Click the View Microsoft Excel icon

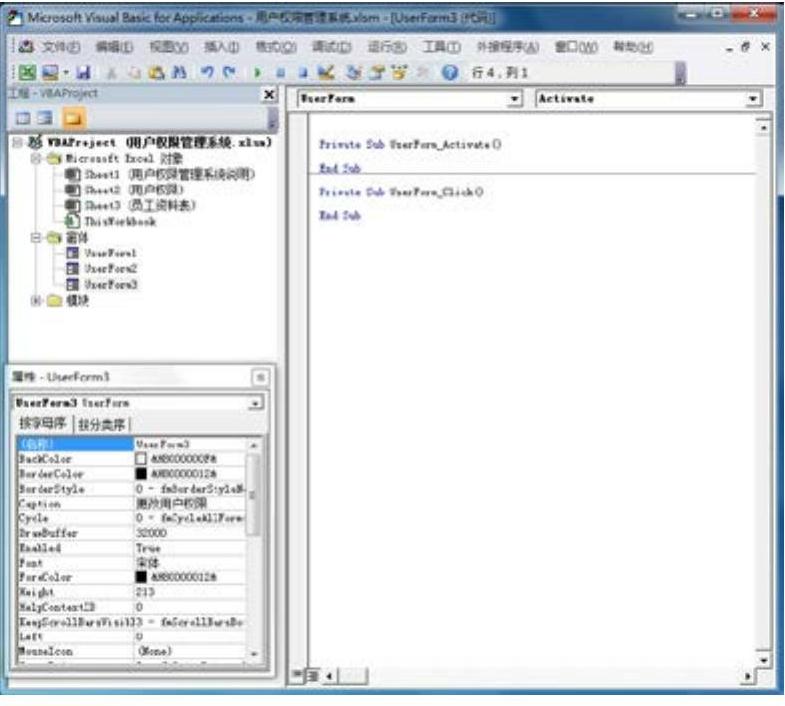(x=27, y=73)
